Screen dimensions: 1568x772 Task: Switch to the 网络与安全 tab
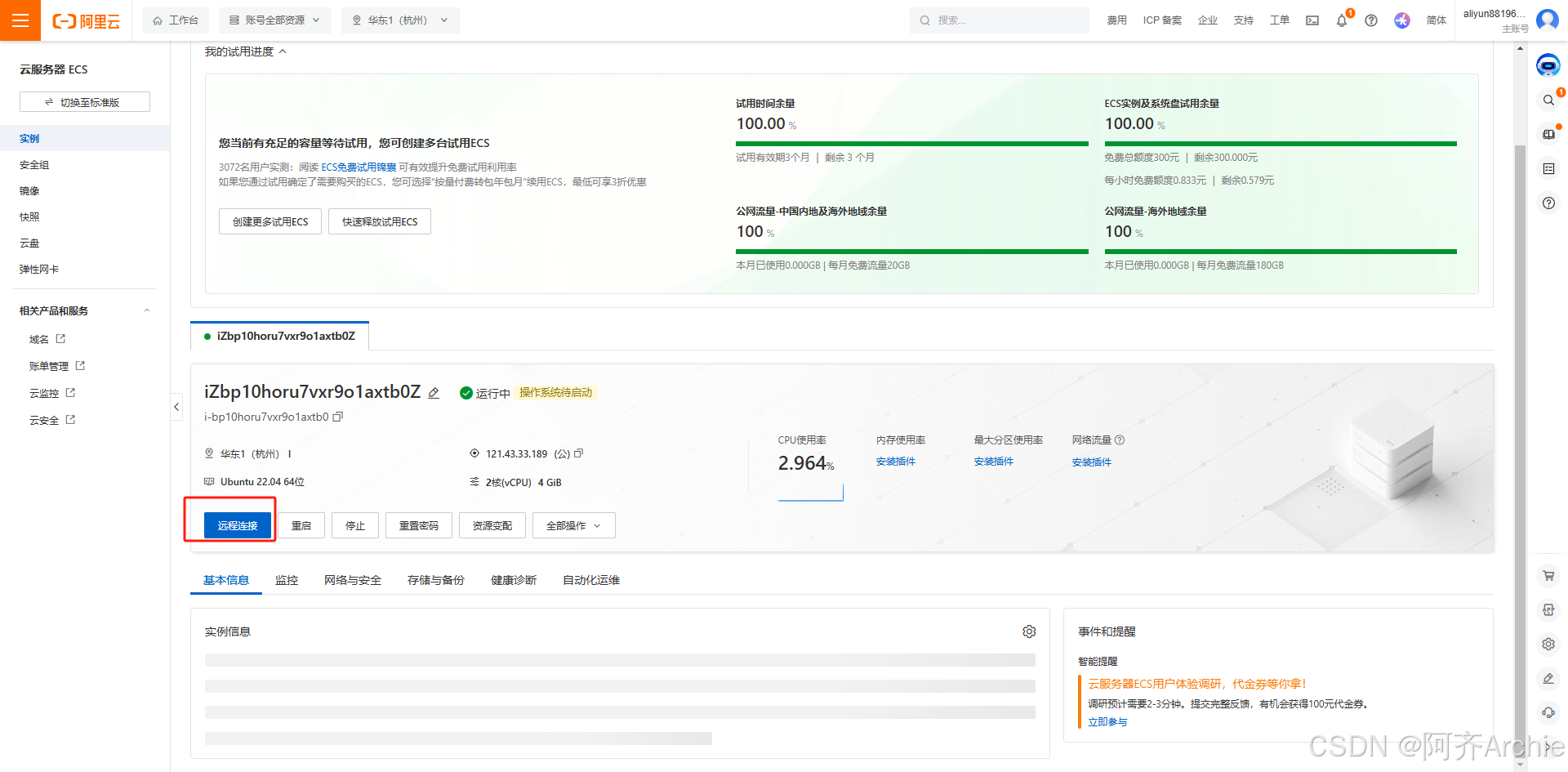(353, 580)
